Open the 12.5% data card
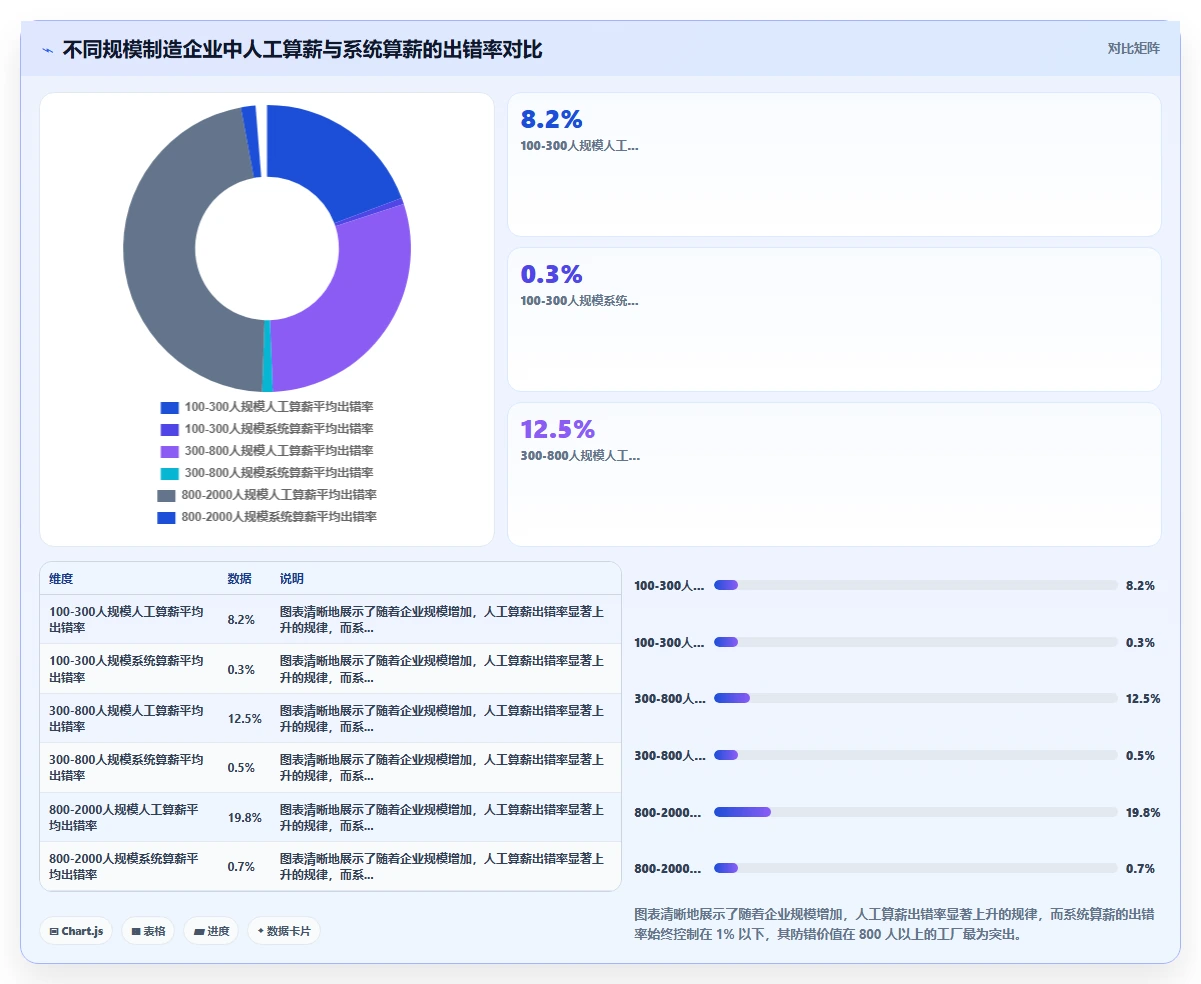Viewport: 1201px width, 984px height. 834,474
